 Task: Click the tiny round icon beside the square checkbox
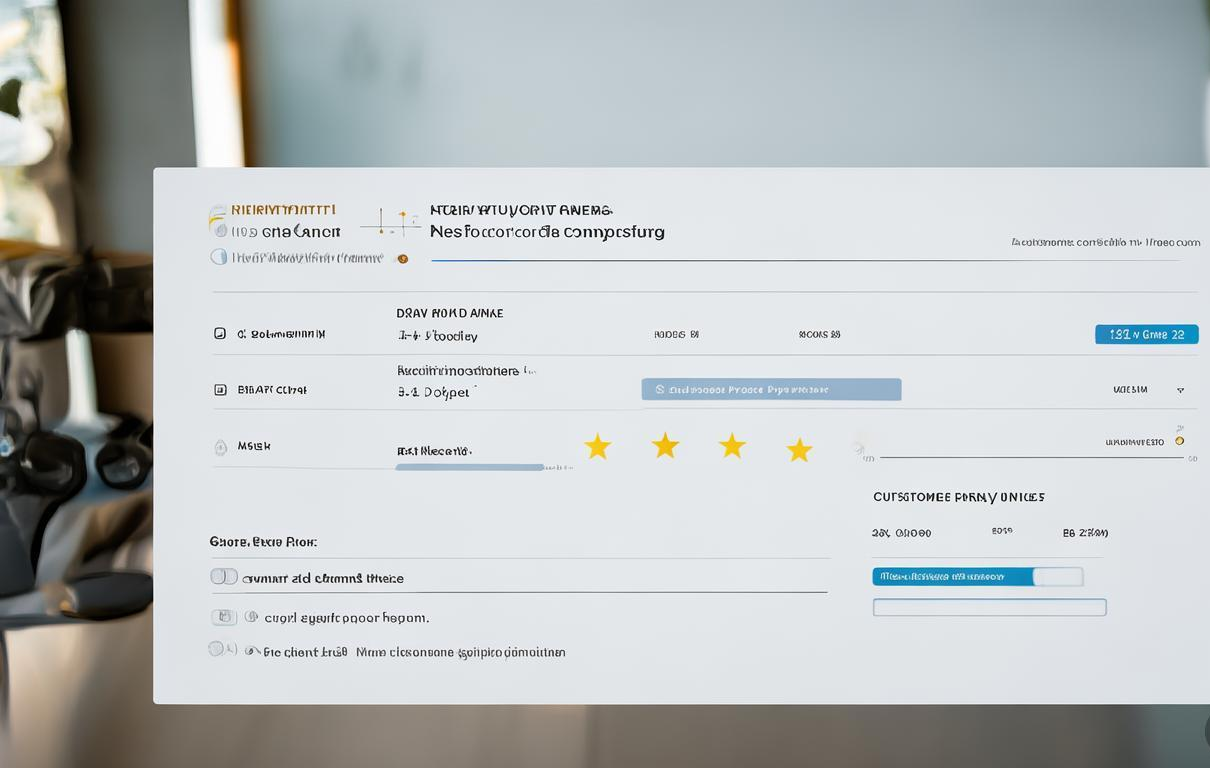[x=251, y=617]
